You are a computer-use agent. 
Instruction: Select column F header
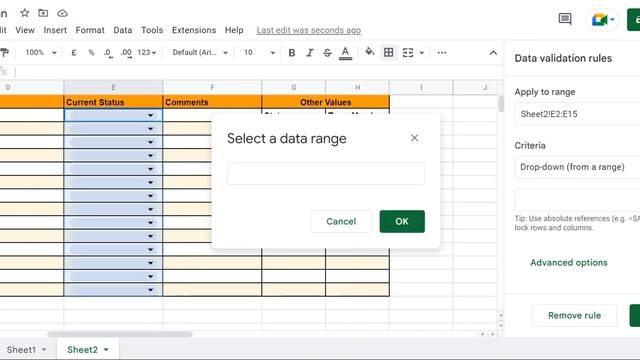pyautogui.click(x=212, y=87)
